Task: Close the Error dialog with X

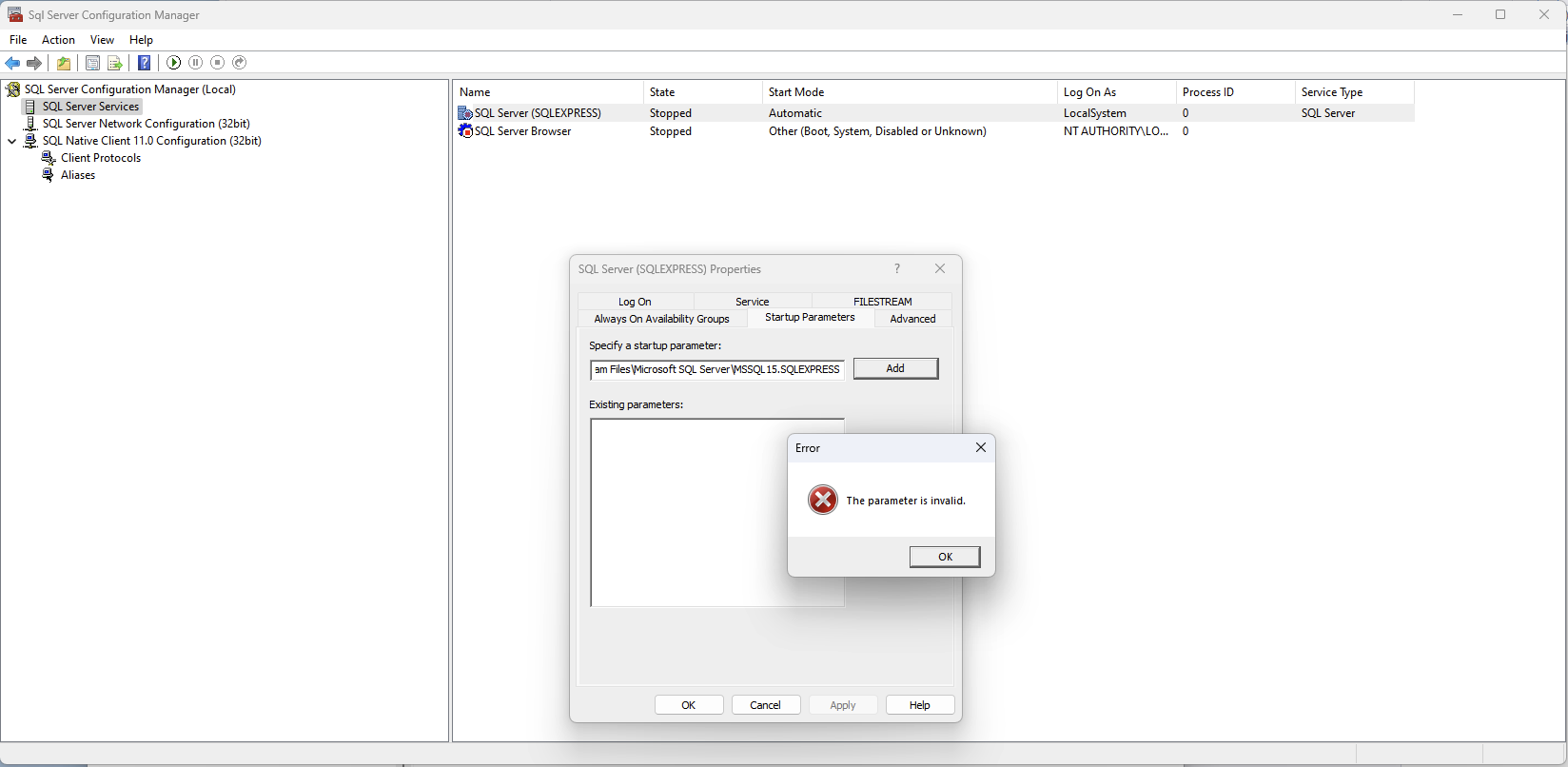Action: click(981, 447)
